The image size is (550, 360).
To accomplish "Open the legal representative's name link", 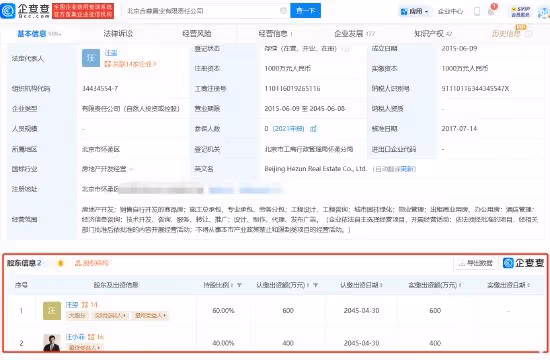I will coord(111,53).
